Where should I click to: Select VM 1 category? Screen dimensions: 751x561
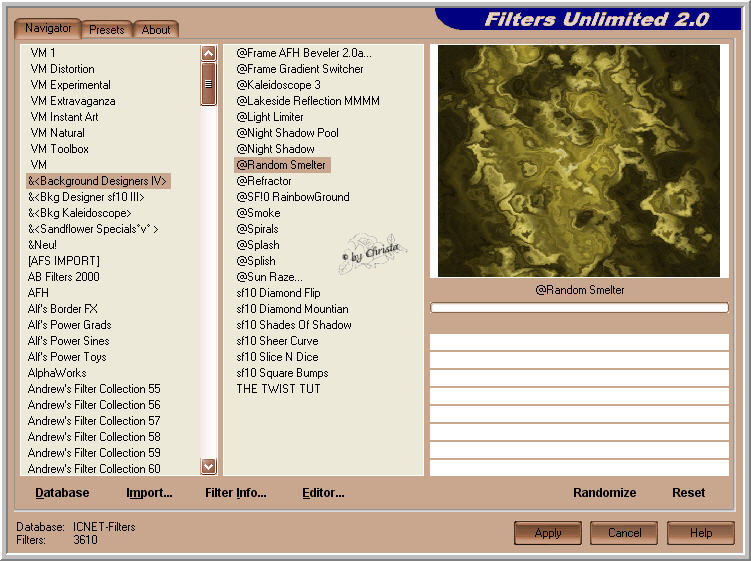coord(43,53)
